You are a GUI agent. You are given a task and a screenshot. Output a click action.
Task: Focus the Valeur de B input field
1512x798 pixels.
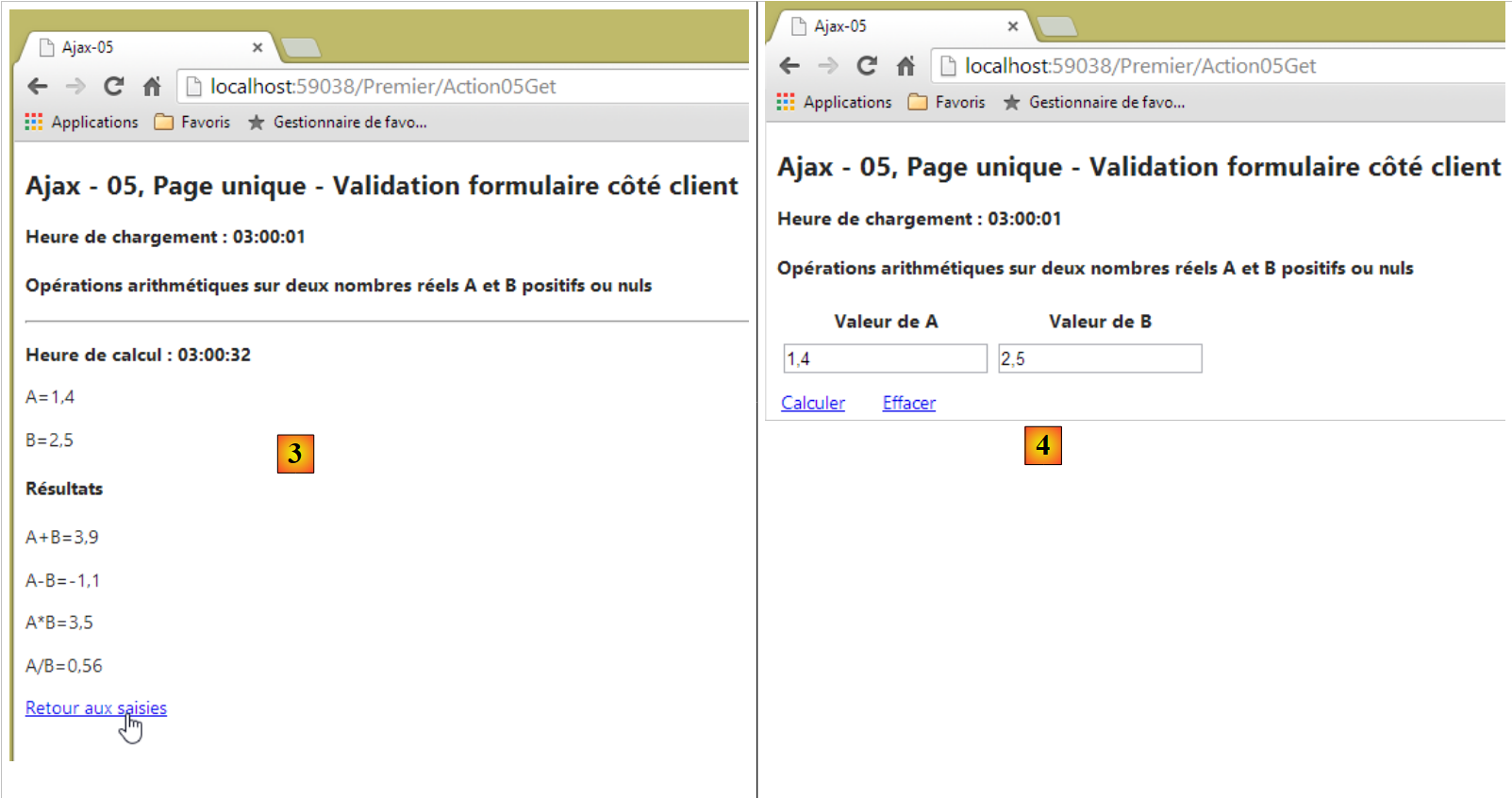(x=1100, y=358)
